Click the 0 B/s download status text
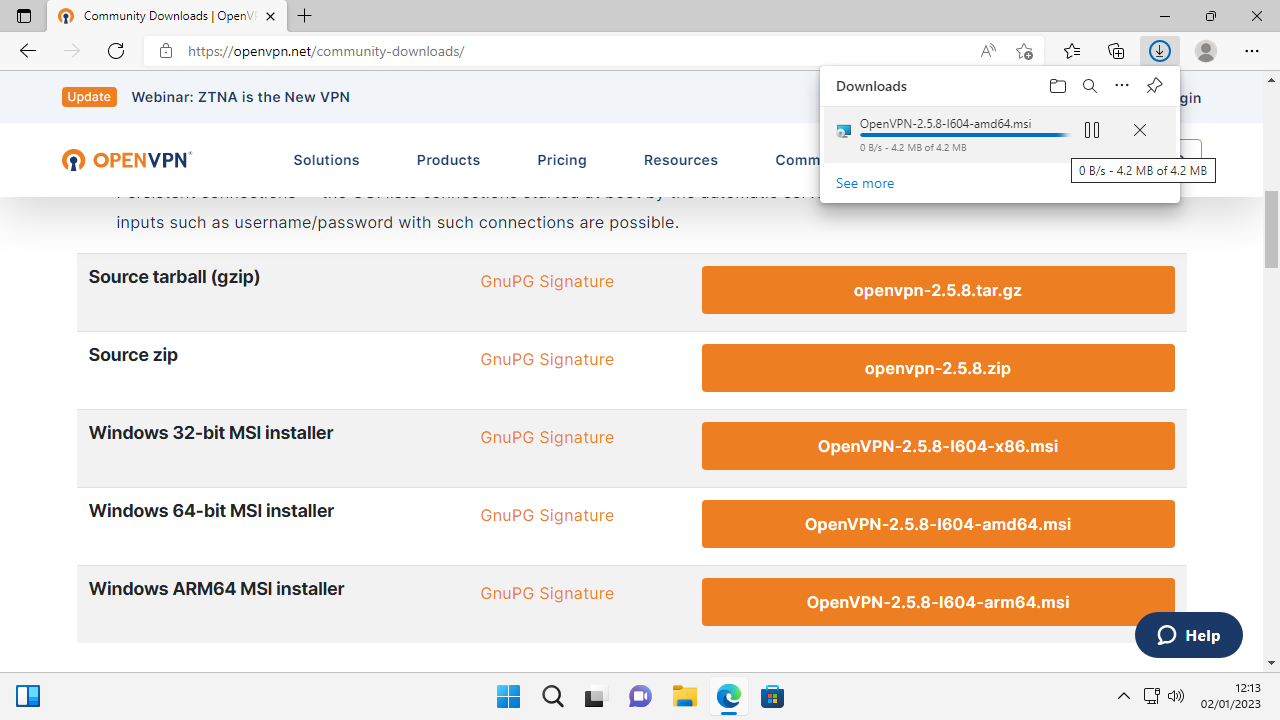The width and height of the screenshot is (1280, 720). click(x=913, y=148)
